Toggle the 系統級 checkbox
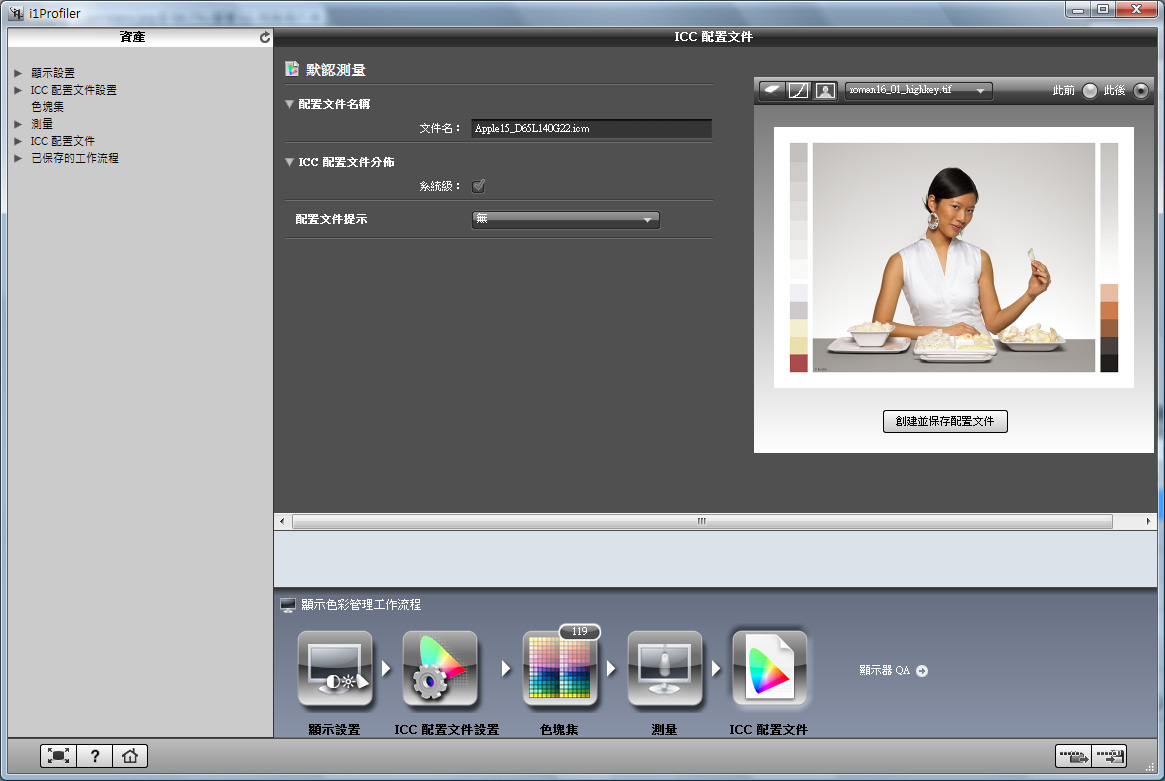1165x781 pixels. coord(479,186)
